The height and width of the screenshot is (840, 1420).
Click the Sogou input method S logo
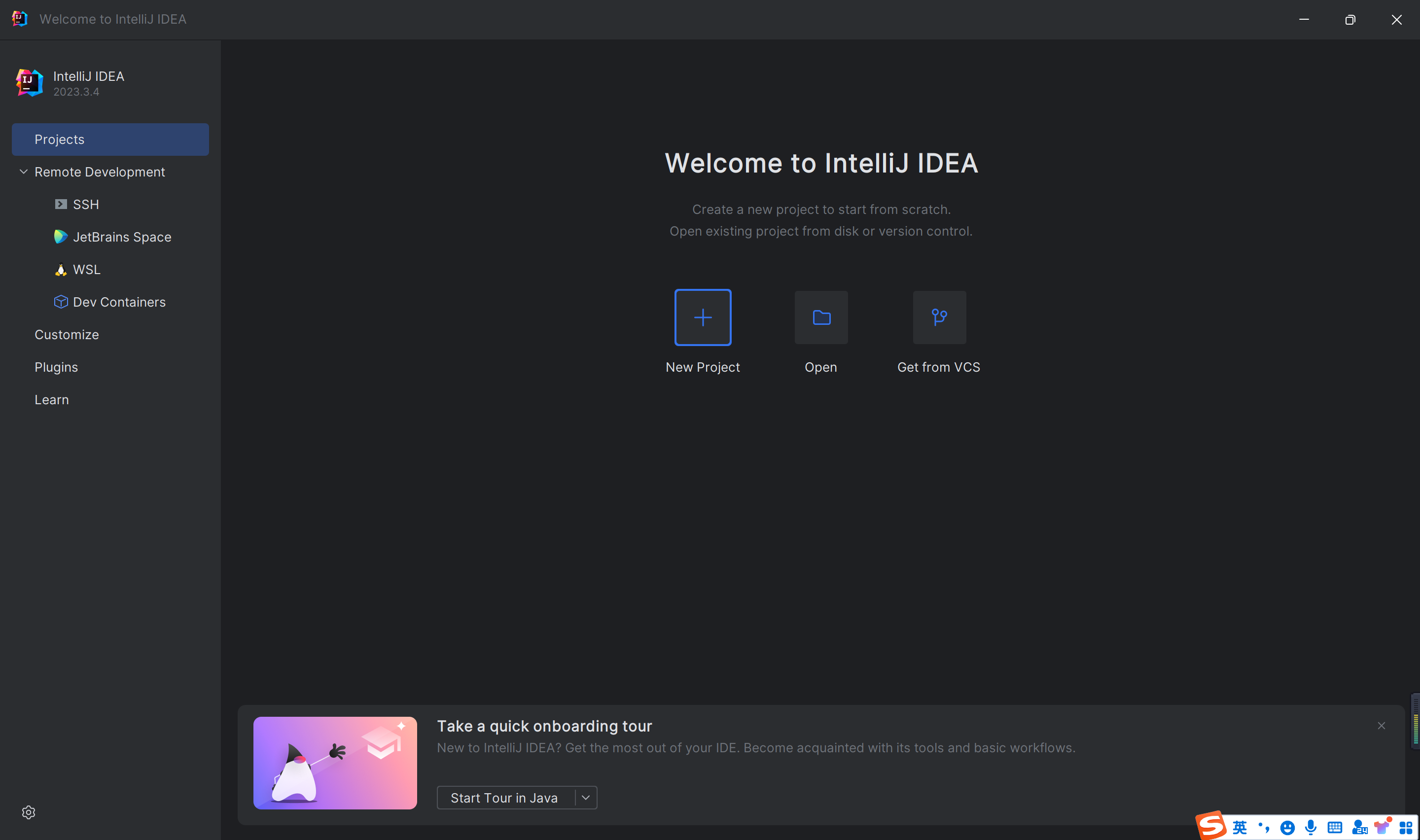coord(1210,826)
